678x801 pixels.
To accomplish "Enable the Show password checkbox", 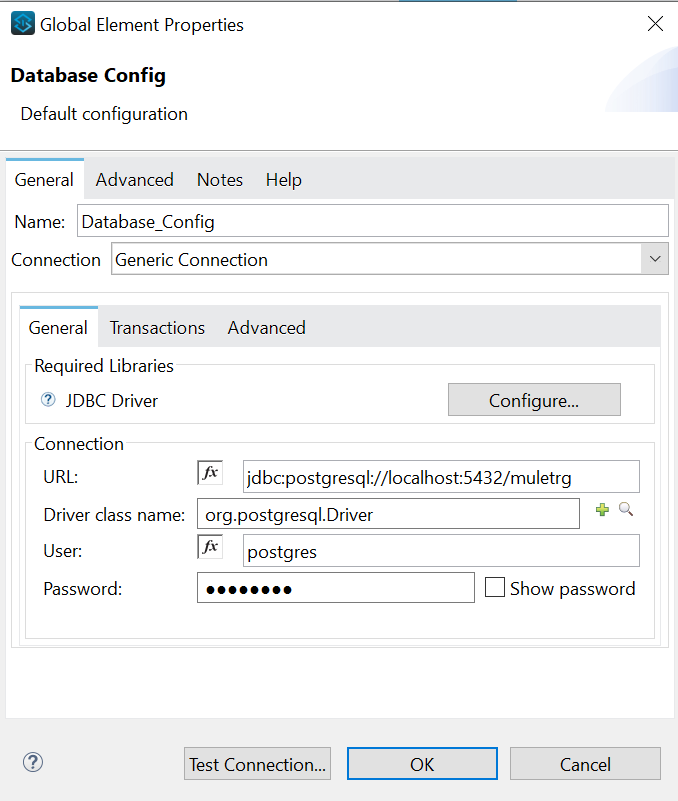I will (495, 587).
